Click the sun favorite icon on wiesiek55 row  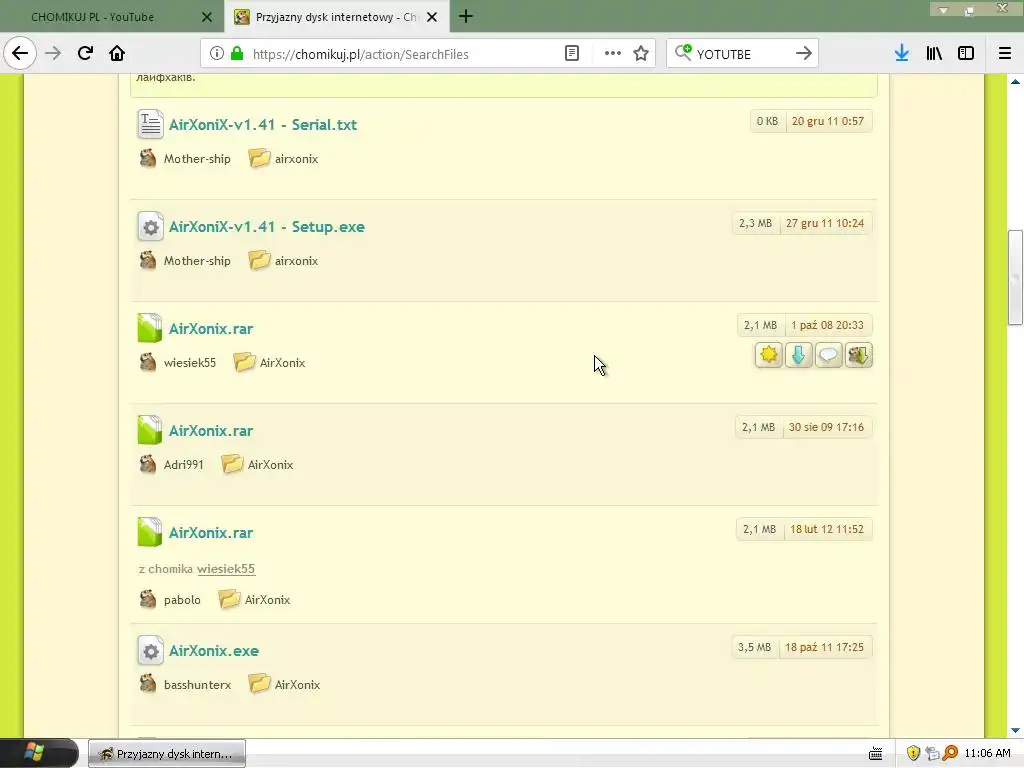click(x=769, y=355)
